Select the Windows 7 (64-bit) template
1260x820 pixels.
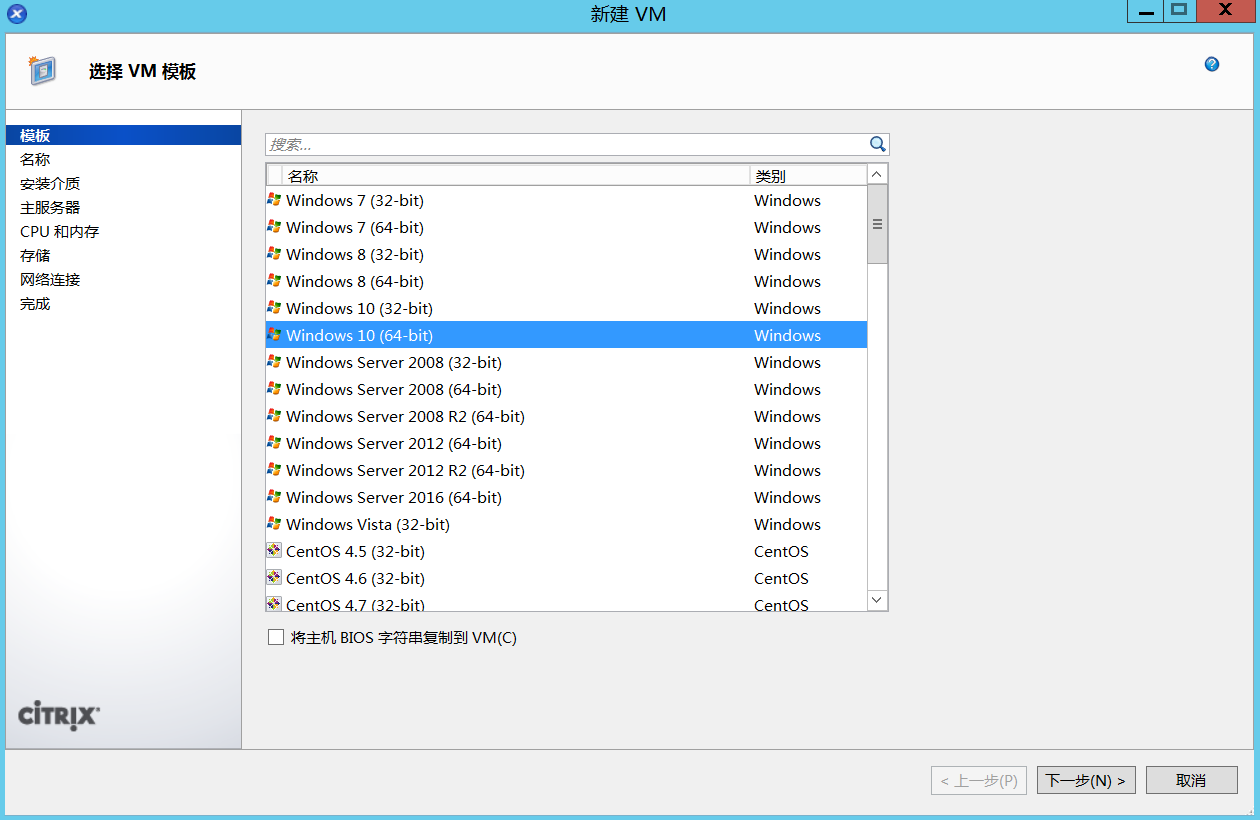tap(566, 227)
